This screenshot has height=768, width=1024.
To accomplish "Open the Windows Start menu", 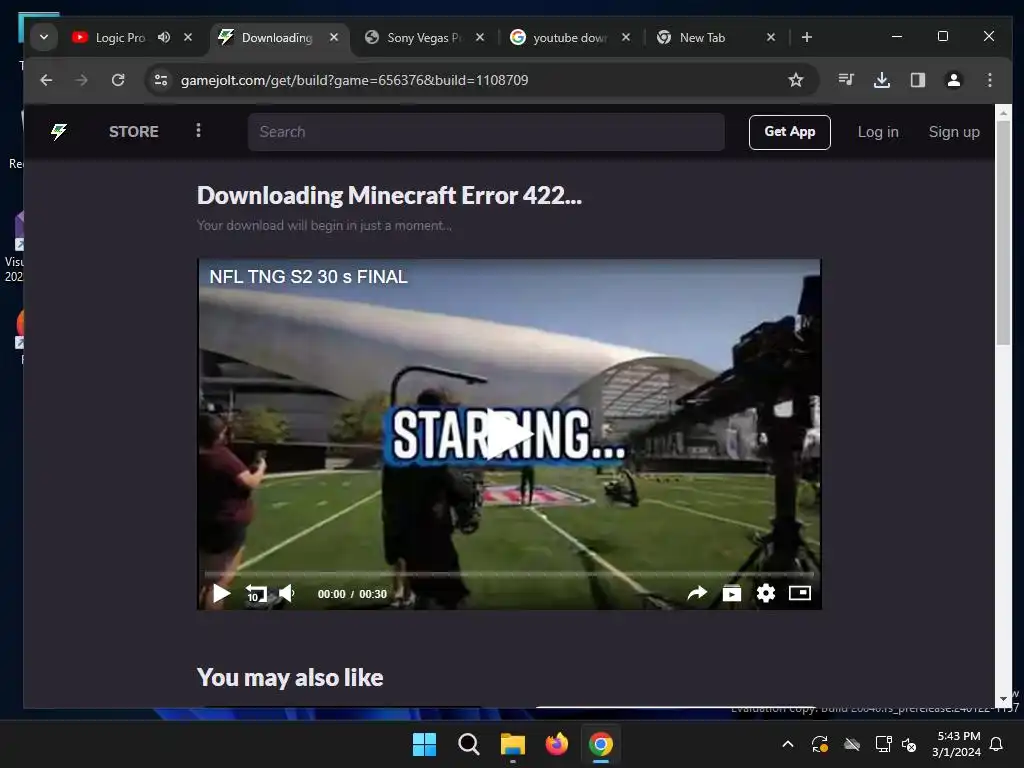I will (x=424, y=744).
